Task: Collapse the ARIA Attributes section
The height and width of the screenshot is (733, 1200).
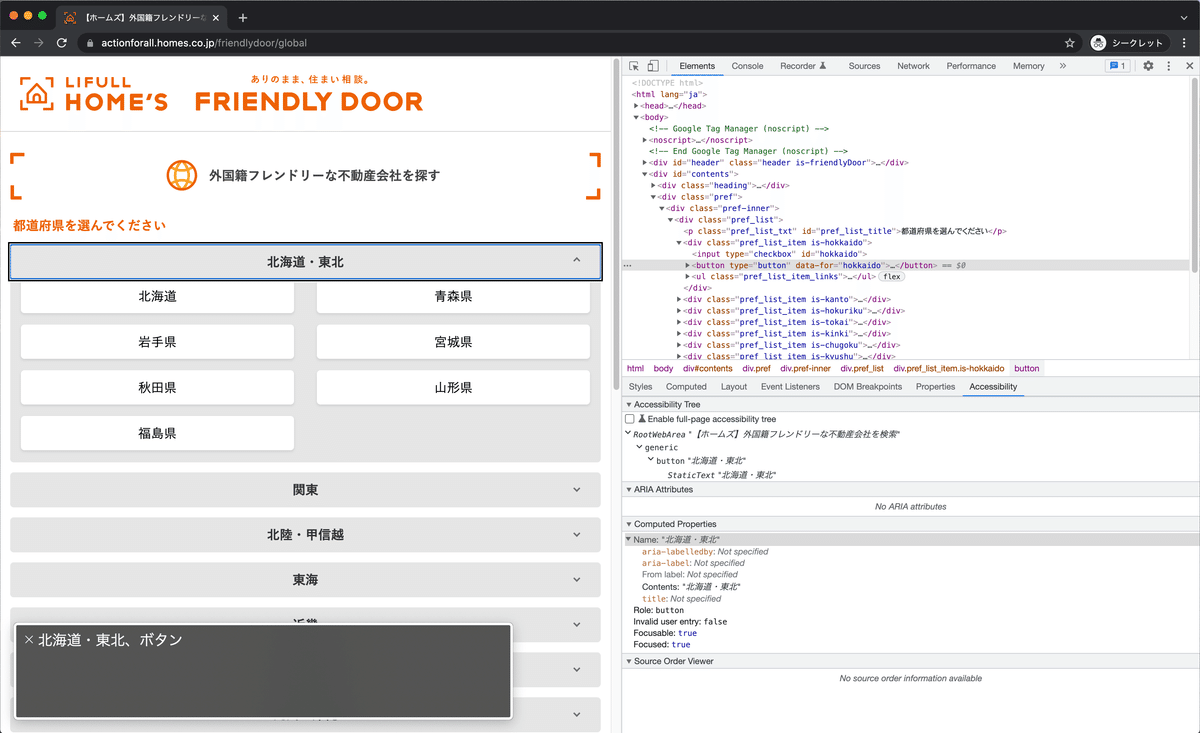Action: click(628, 490)
